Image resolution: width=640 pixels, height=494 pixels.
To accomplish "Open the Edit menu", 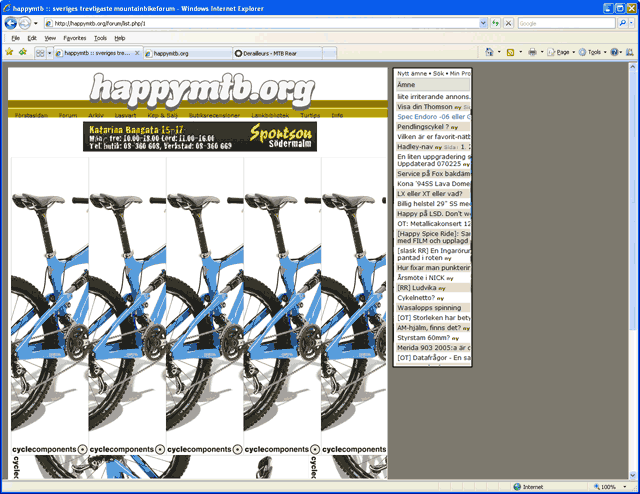I will click(32, 38).
